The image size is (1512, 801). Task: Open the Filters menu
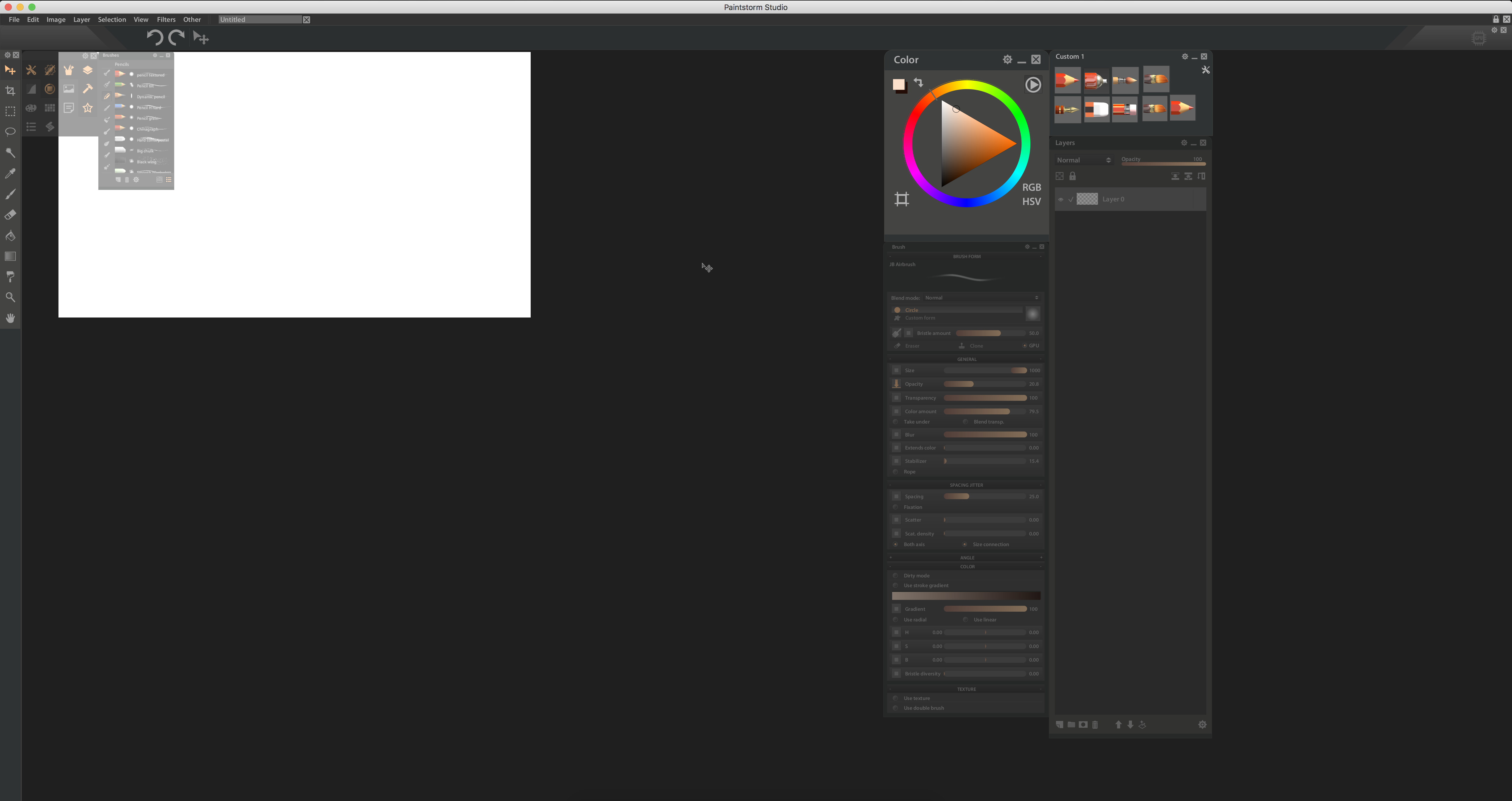[166, 19]
